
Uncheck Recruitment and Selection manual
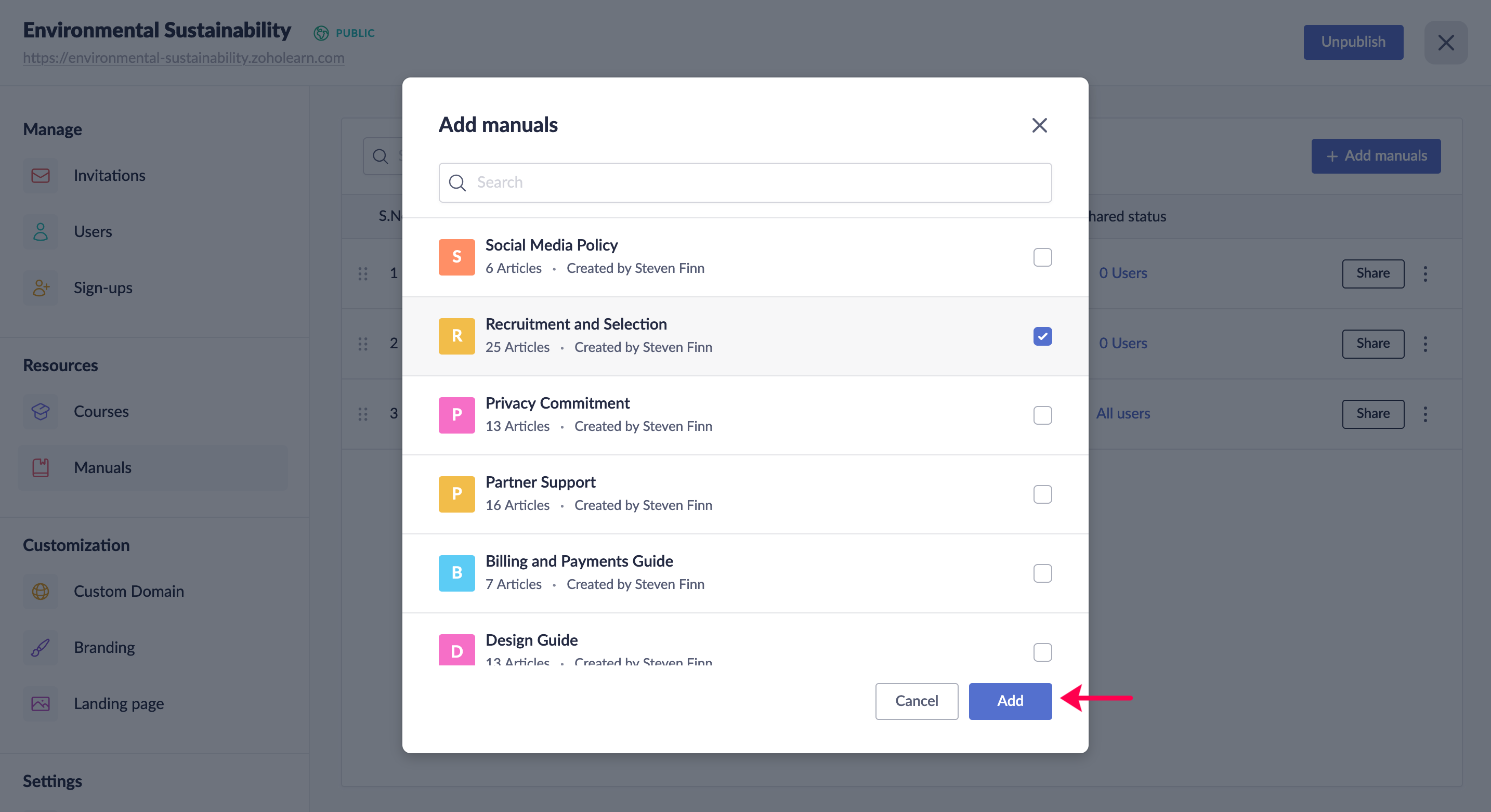(x=1042, y=336)
